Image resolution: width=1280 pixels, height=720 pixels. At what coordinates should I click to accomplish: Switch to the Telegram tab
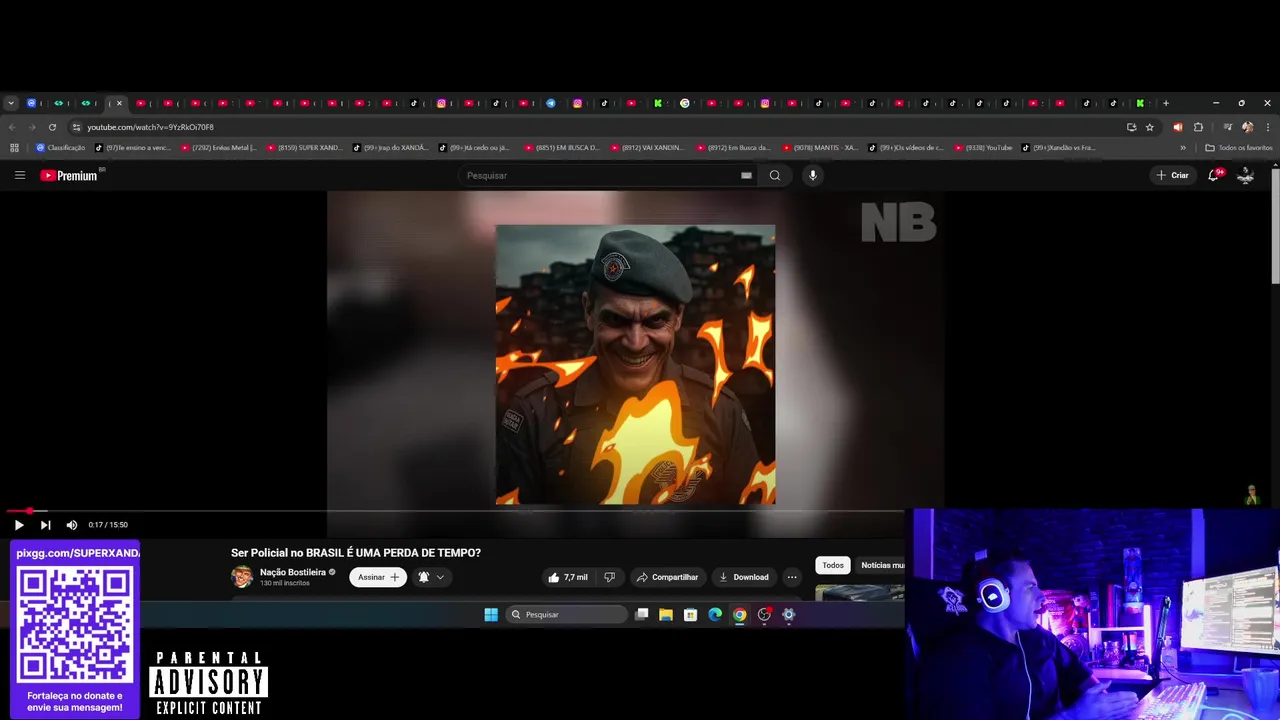[x=551, y=103]
